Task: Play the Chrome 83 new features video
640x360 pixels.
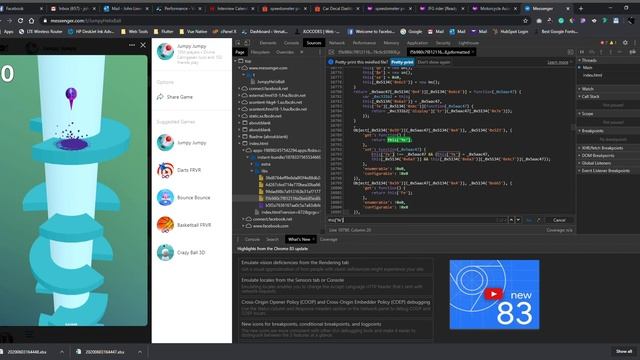Action: pos(493,294)
